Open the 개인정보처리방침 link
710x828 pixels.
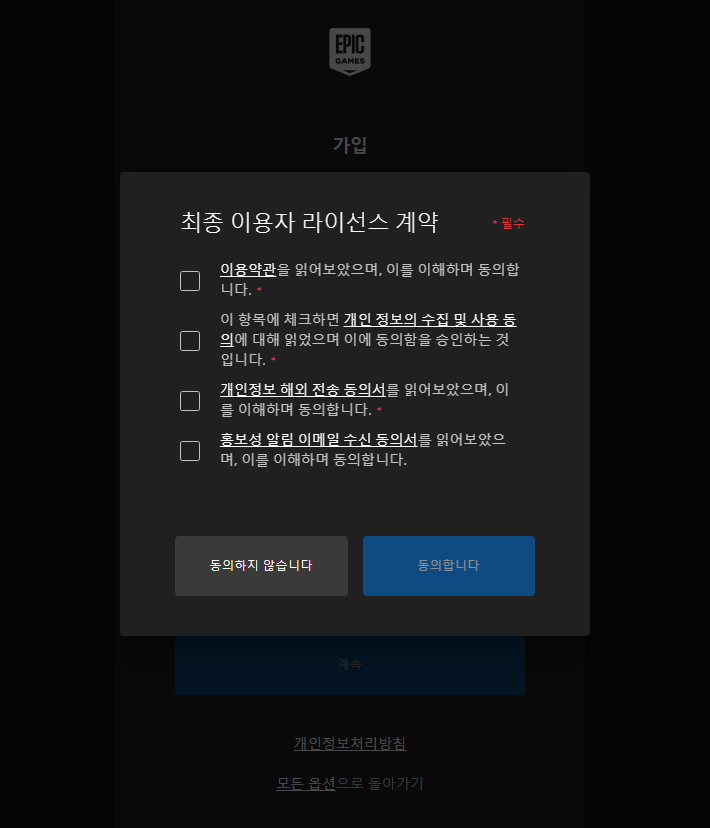[350, 744]
